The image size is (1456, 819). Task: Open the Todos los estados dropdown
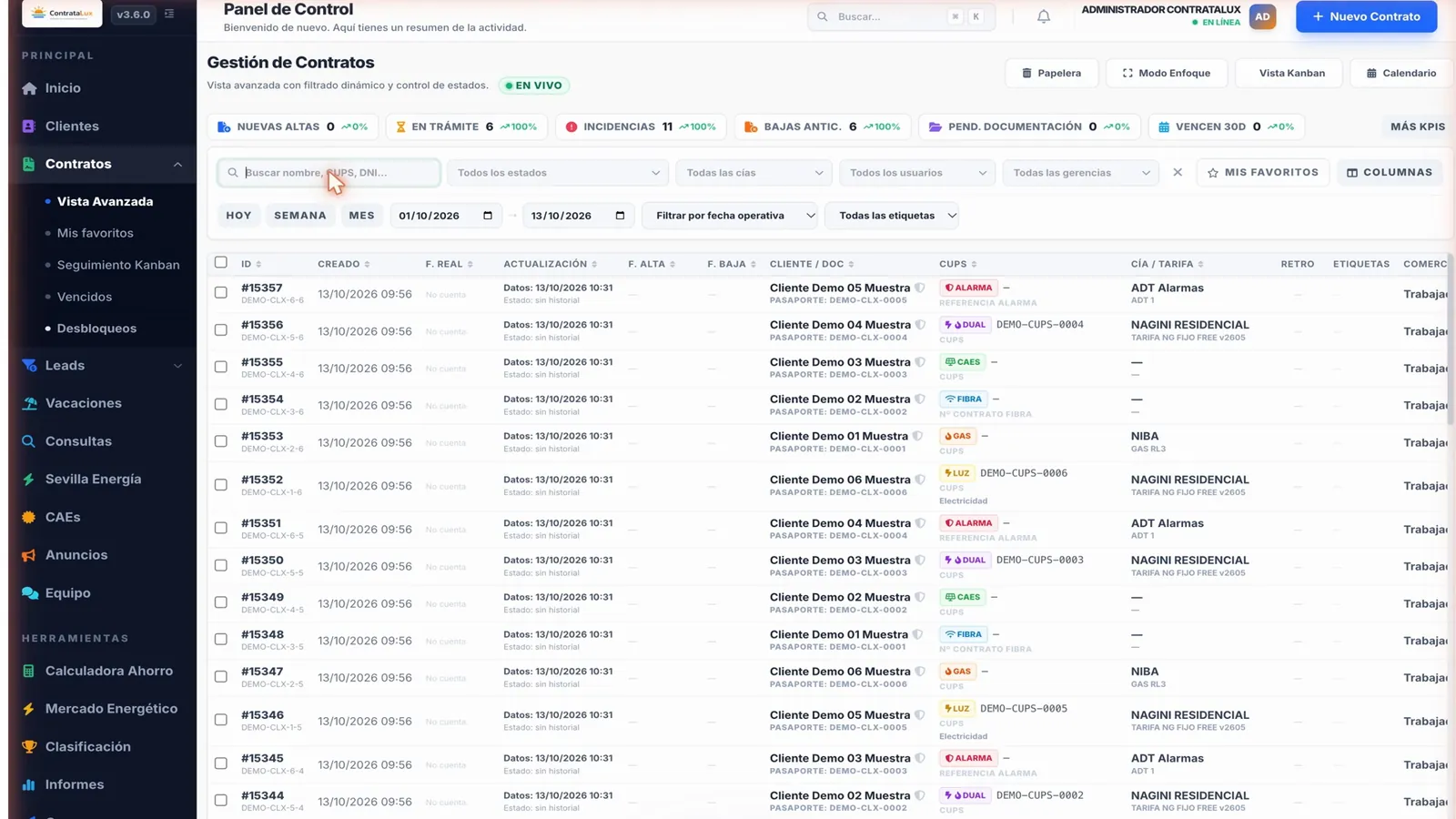click(x=558, y=173)
